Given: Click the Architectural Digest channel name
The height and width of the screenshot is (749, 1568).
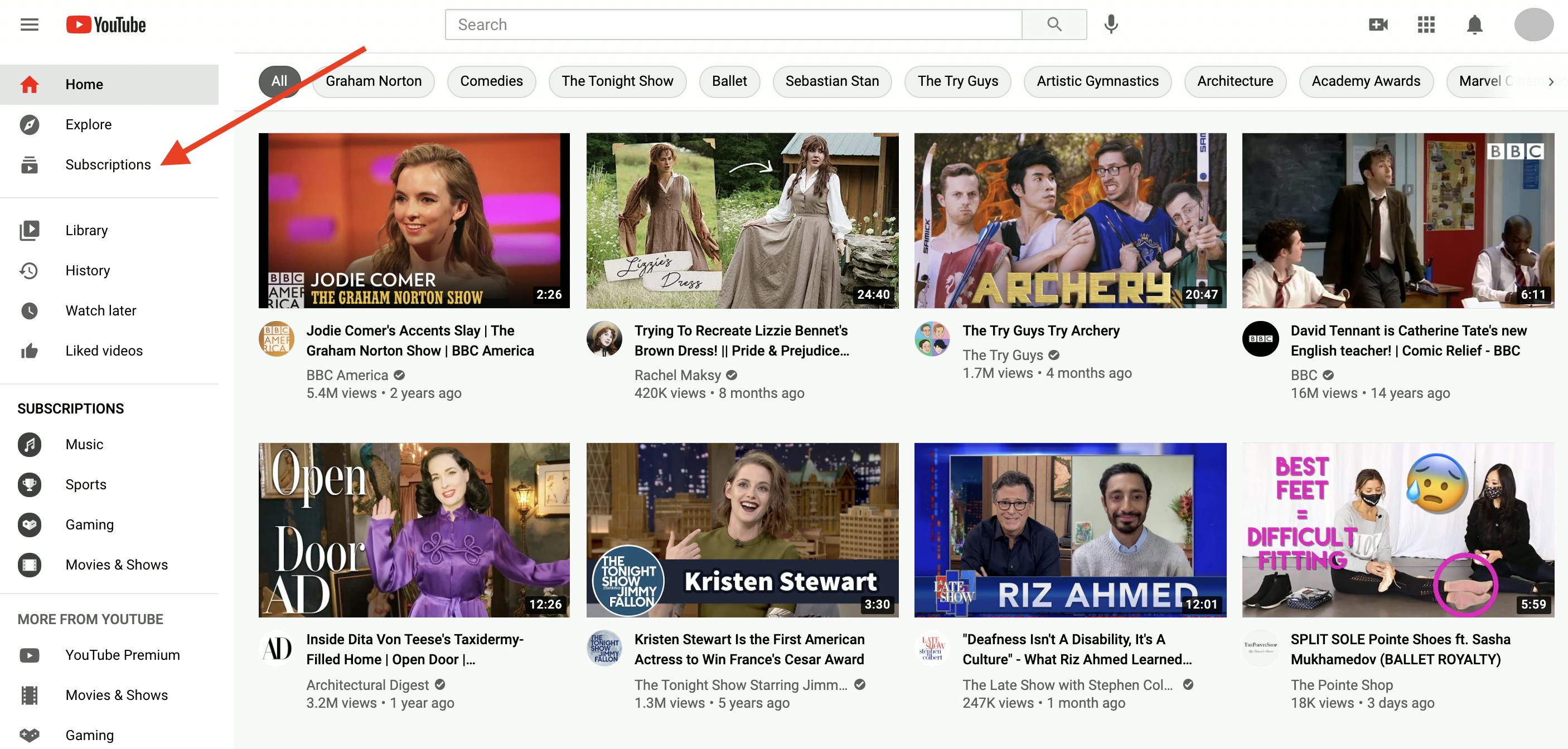Looking at the screenshot, I should [367, 684].
